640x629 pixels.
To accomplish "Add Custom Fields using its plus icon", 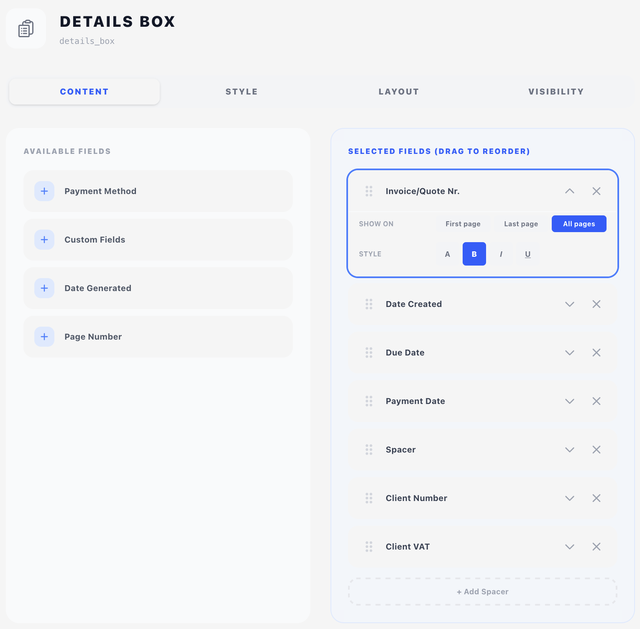I will click(x=44, y=240).
